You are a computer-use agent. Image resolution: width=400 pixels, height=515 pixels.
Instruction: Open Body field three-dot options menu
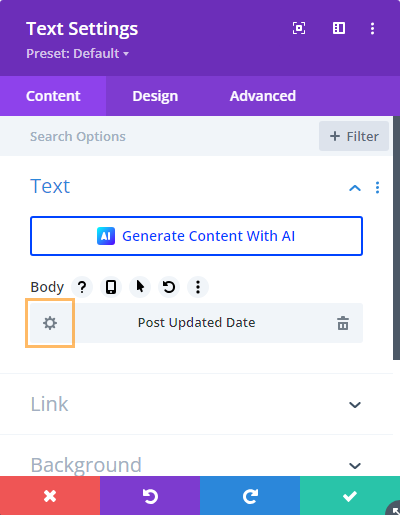[198, 287]
